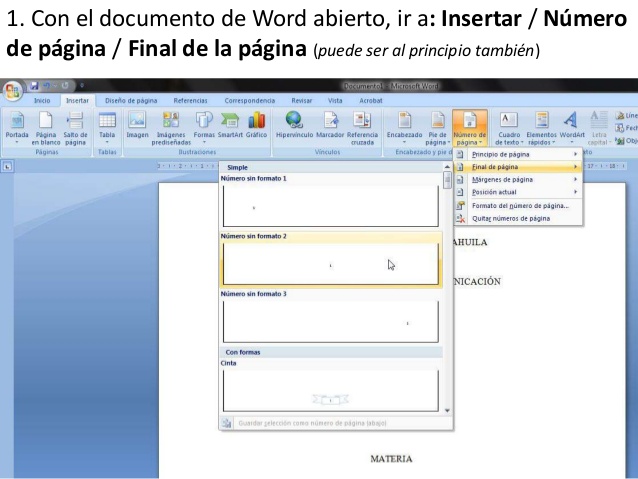Switch to the Insertar tab
The image size is (638, 479).
tap(77, 101)
